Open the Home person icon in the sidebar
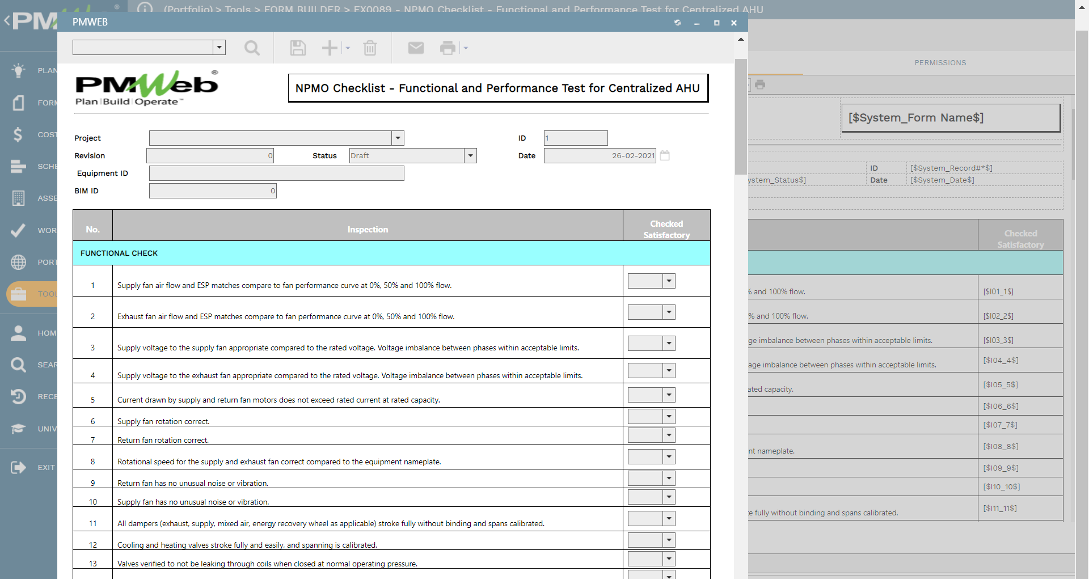The width and height of the screenshot is (1089, 579). pyautogui.click(x=19, y=333)
